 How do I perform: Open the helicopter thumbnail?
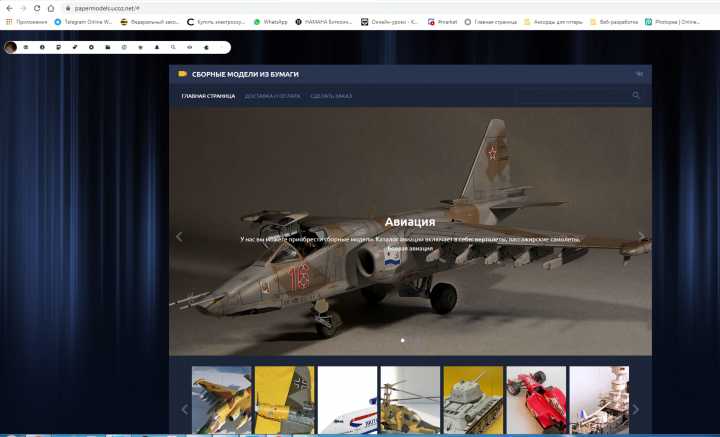(410, 400)
